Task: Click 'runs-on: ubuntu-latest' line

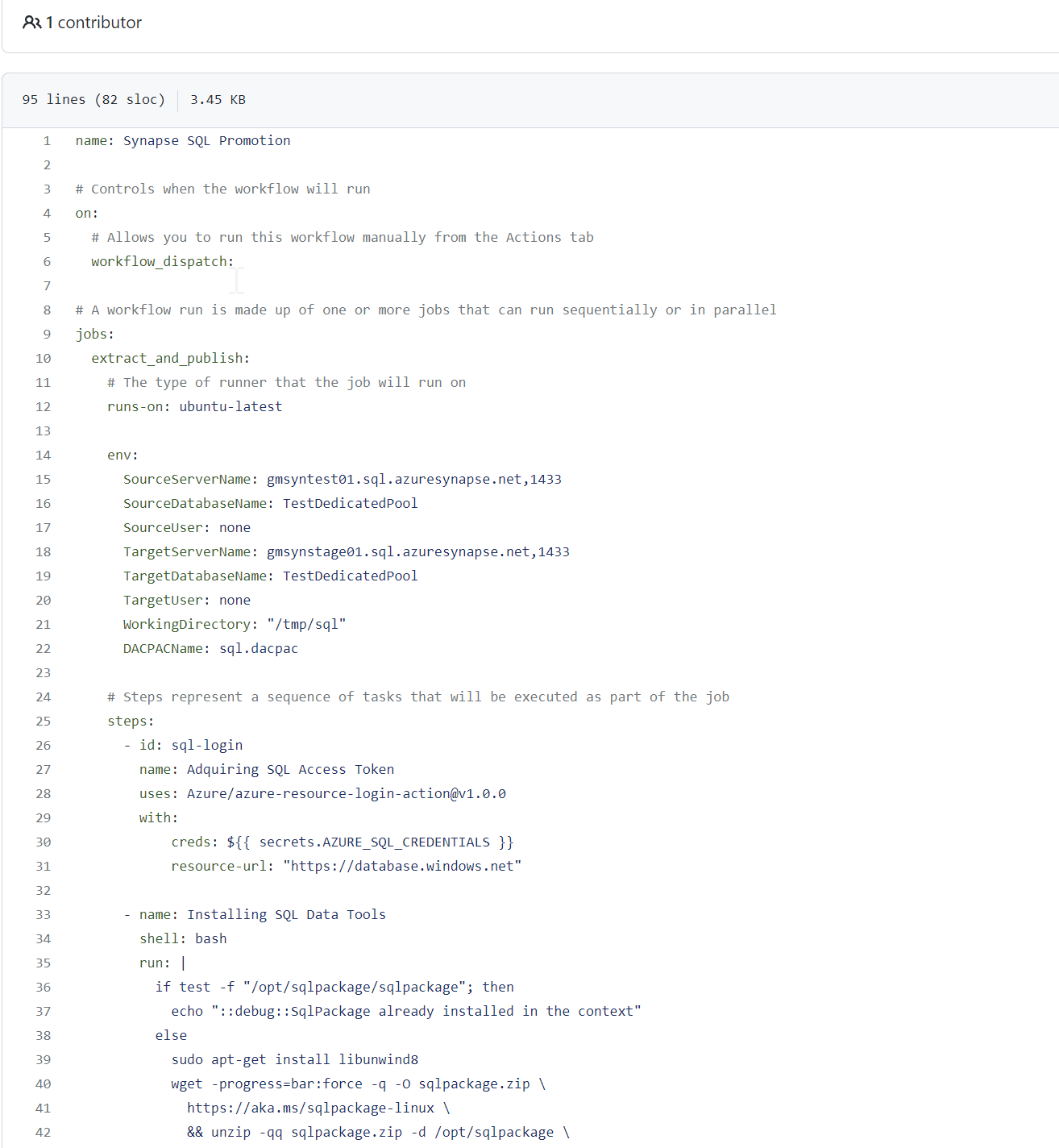Action: 195,407
